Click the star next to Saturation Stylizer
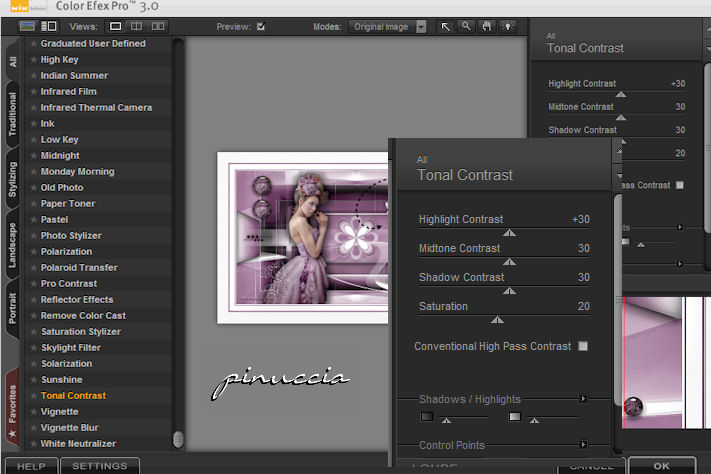The height and width of the screenshot is (474, 711). pyautogui.click(x=34, y=332)
